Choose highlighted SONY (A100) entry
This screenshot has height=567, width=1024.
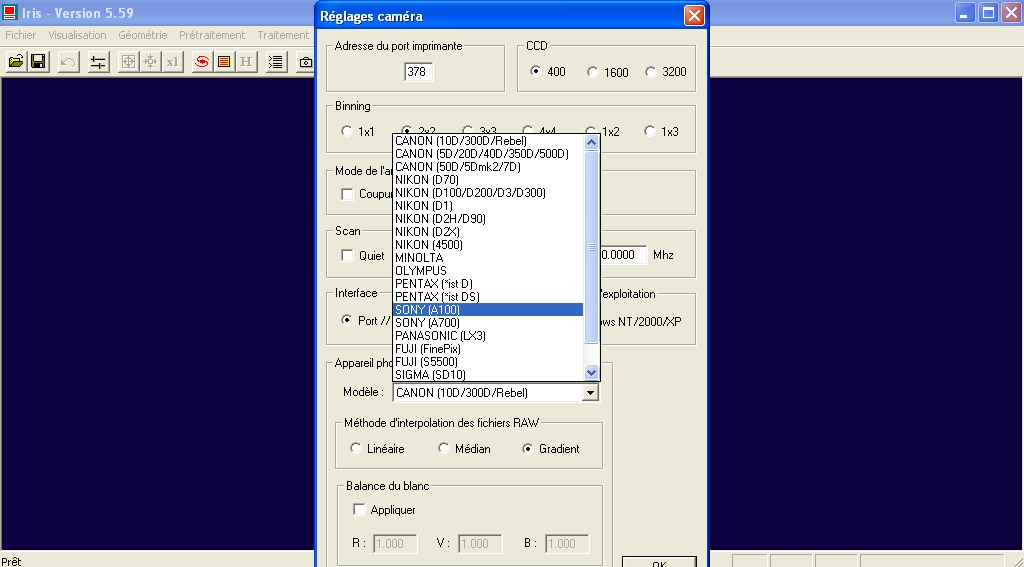(x=488, y=310)
